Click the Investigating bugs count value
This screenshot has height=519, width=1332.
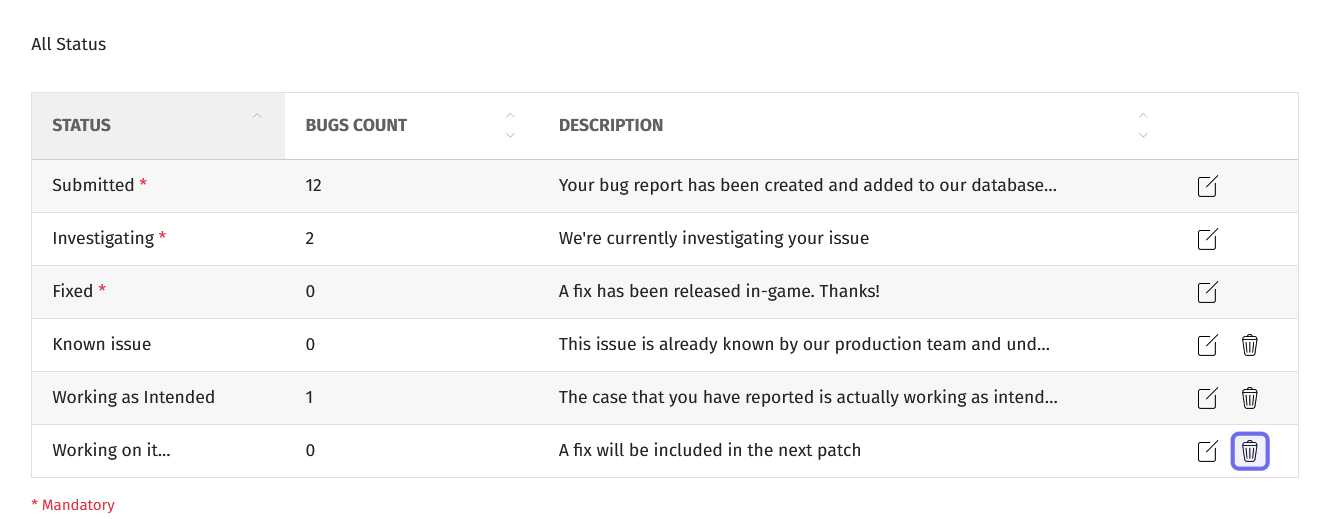[310, 238]
